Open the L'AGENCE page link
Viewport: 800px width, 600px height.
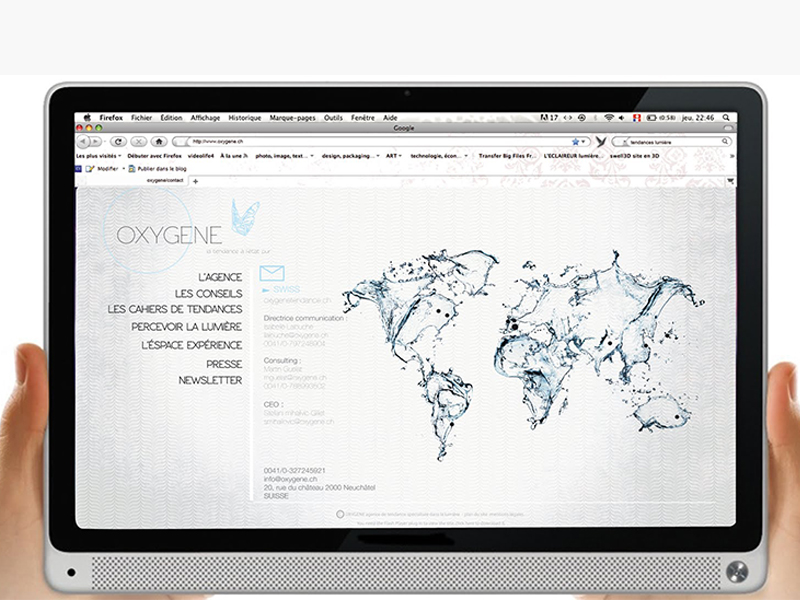(220, 276)
